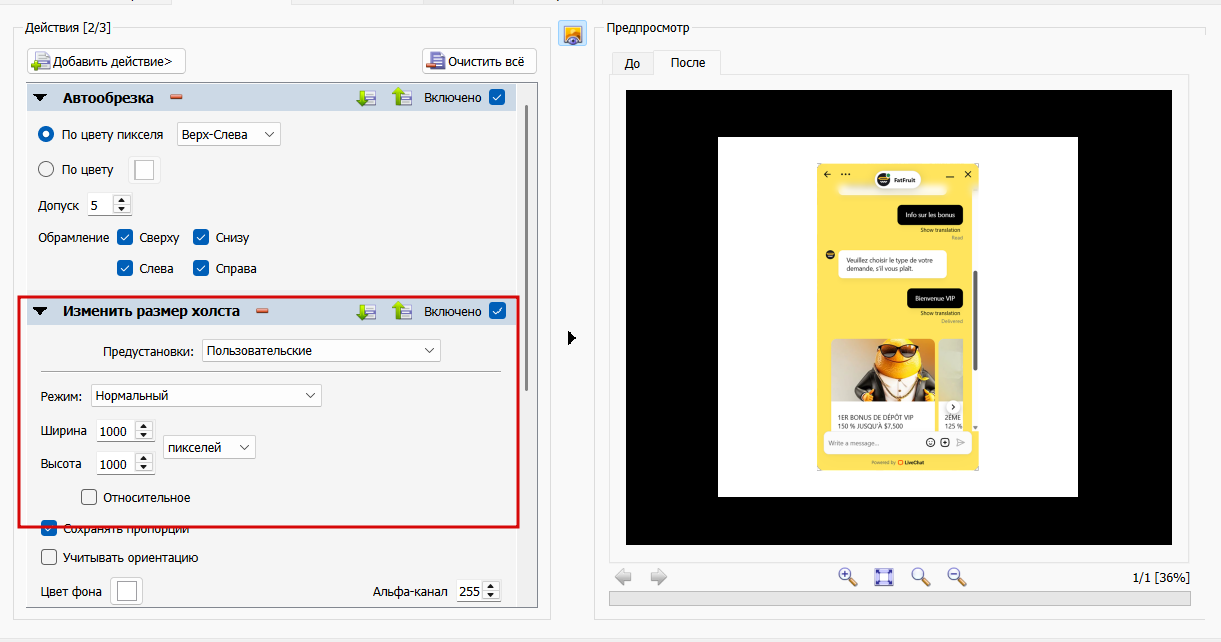Open the Режим Нормальный dropdown
This screenshot has height=642, width=1221.
pos(206,395)
